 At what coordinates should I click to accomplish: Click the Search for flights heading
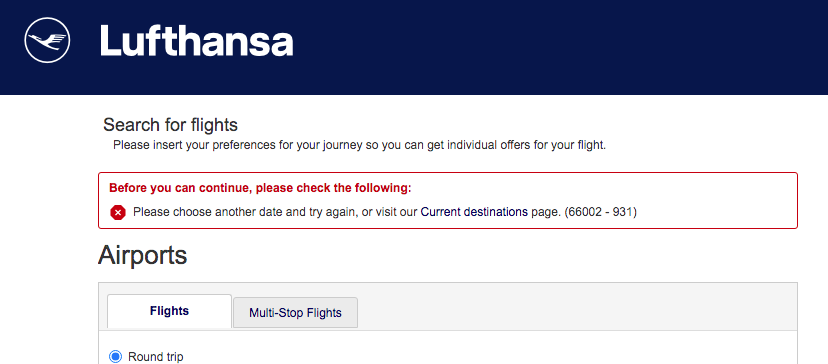pos(170,125)
